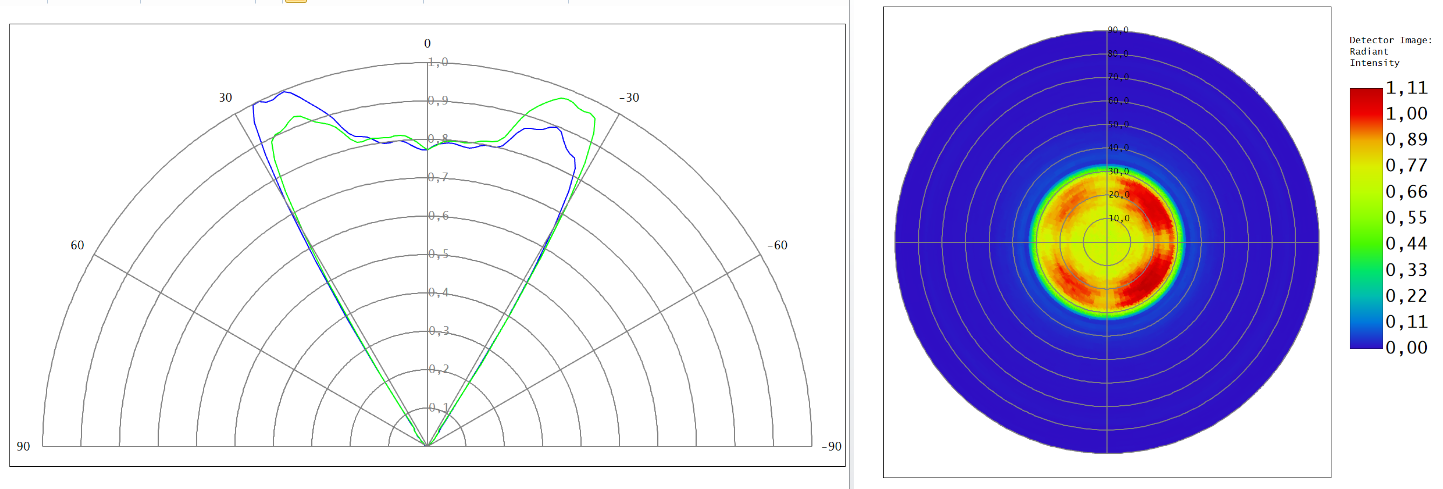Click the 0 degree label atop polar plot

(x=427, y=43)
